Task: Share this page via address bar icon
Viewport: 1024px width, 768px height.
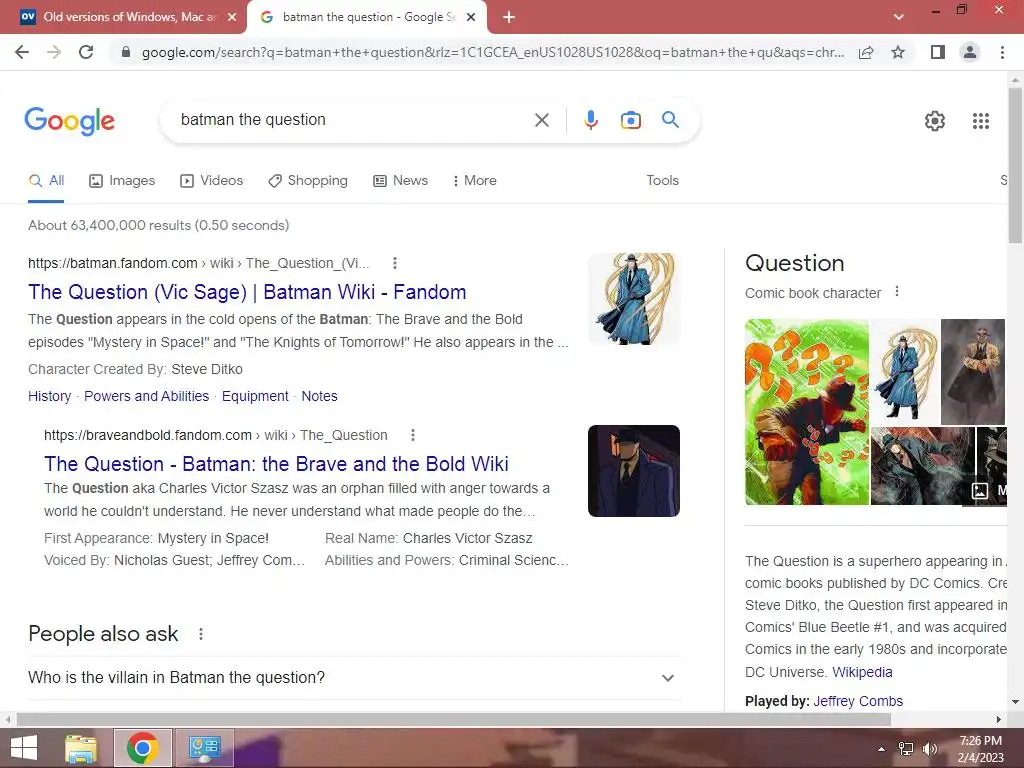Action: (866, 52)
